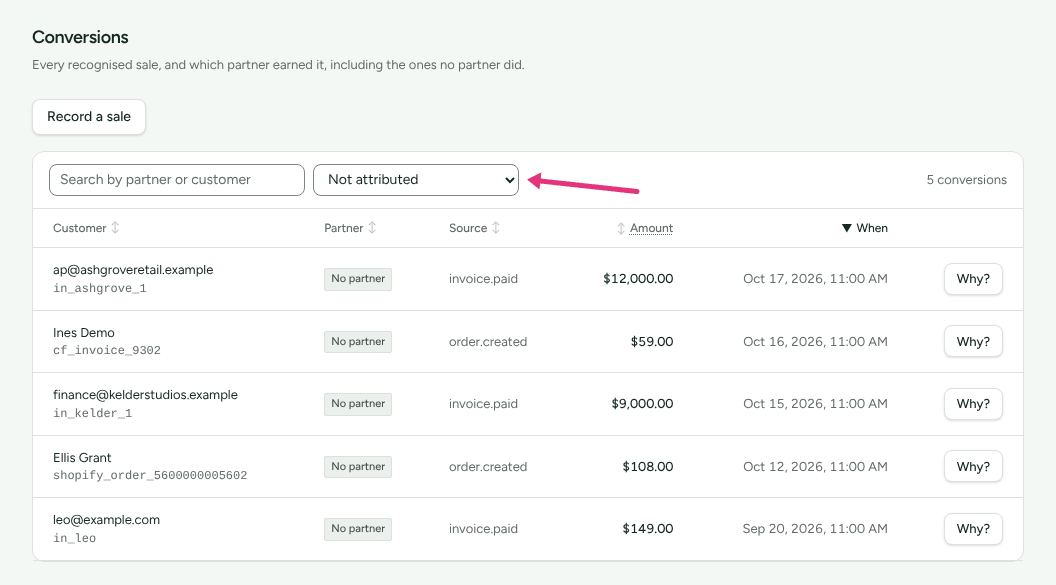Click the Record a sale button
Viewport: 1056px width, 585px height.
point(89,117)
